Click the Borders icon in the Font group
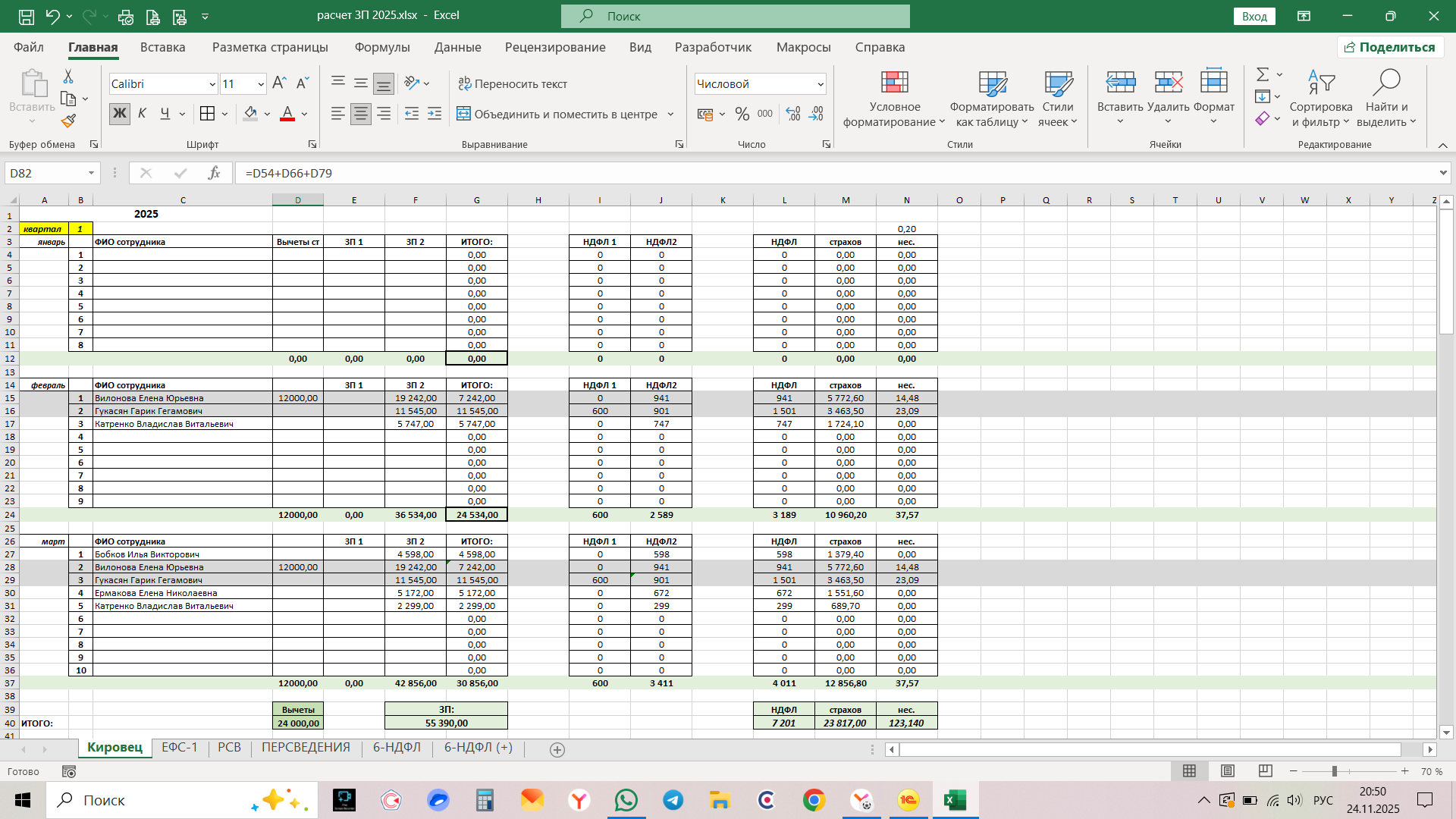The image size is (1456, 819). click(207, 114)
